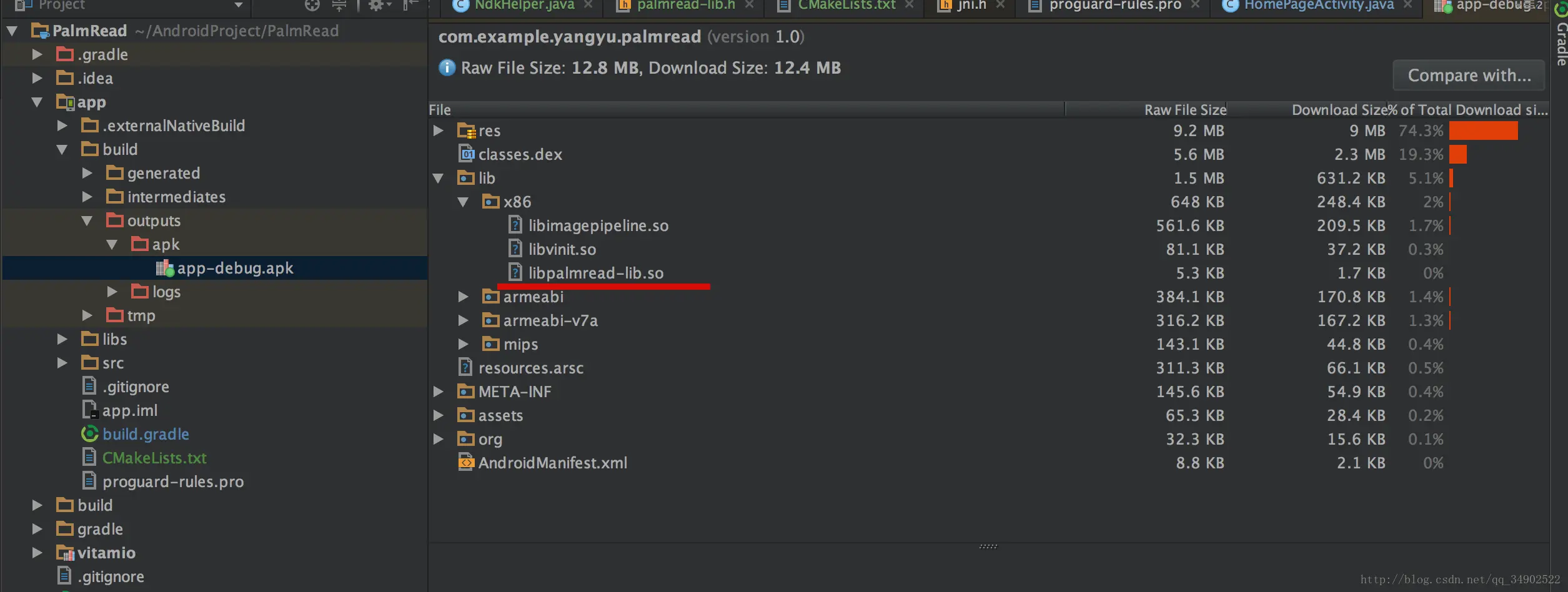Switch to the CMakeLists.txt tab
Image resolution: width=1568 pixels, height=592 pixels.
pos(846,6)
